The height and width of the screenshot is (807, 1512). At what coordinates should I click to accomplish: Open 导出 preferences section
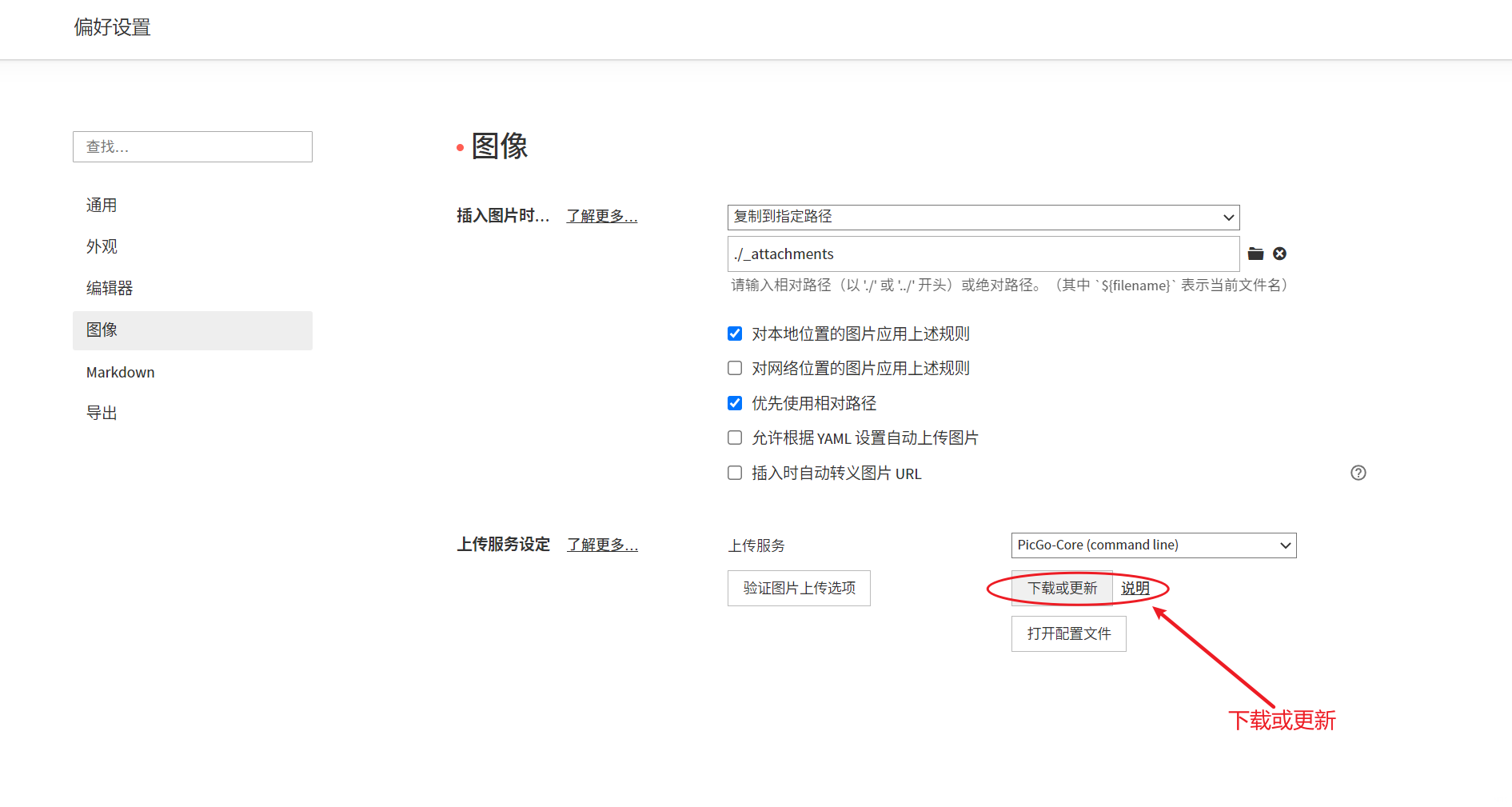(x=193, y=413)
